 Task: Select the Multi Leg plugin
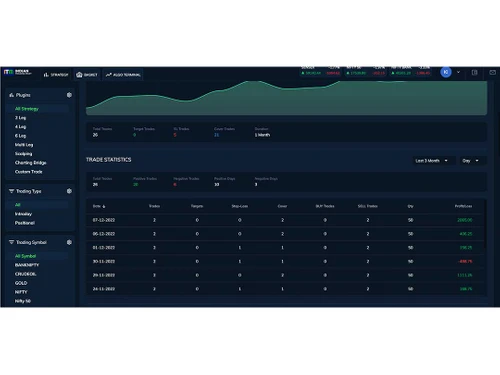coord(24,145)
